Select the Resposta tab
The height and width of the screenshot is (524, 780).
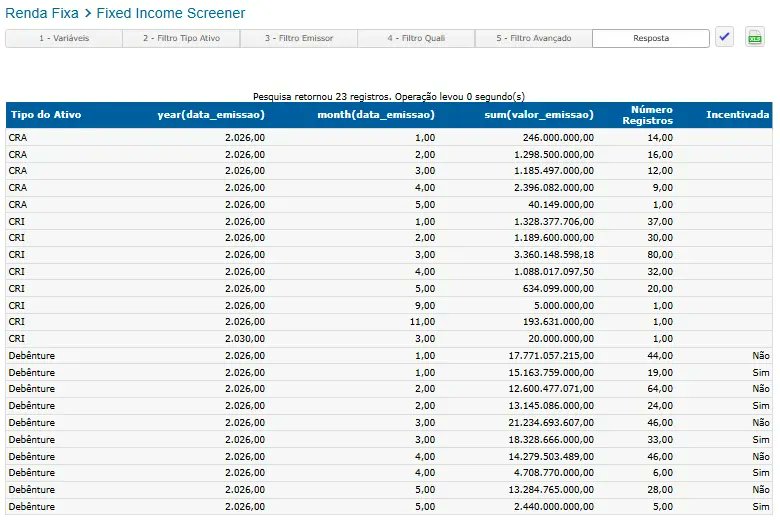coord(651,38)
